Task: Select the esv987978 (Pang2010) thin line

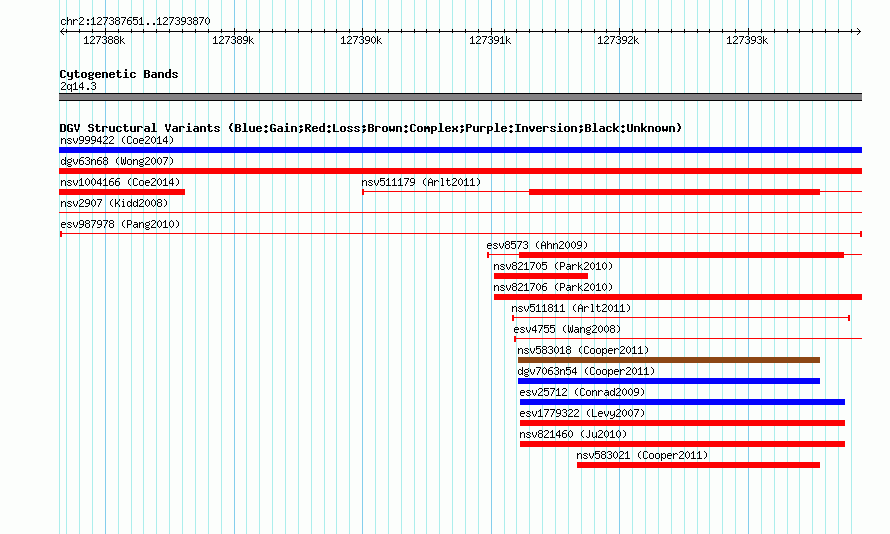Action: (460, 234)
